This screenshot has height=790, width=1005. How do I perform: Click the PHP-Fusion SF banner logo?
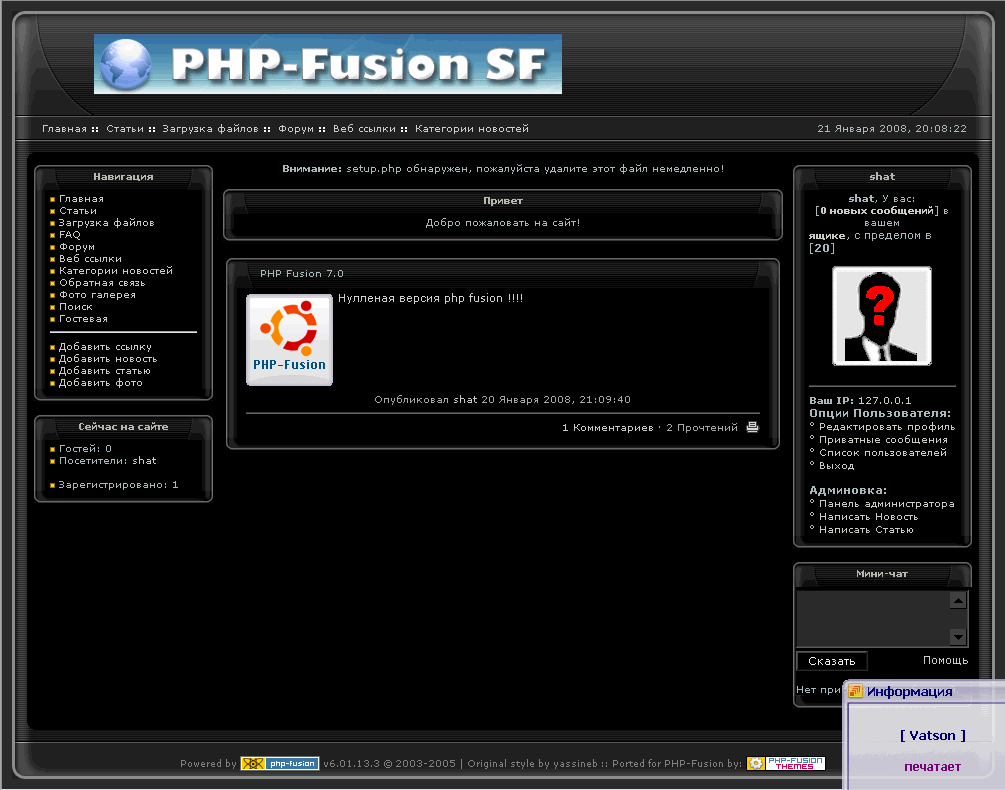(x=328, y=64)
